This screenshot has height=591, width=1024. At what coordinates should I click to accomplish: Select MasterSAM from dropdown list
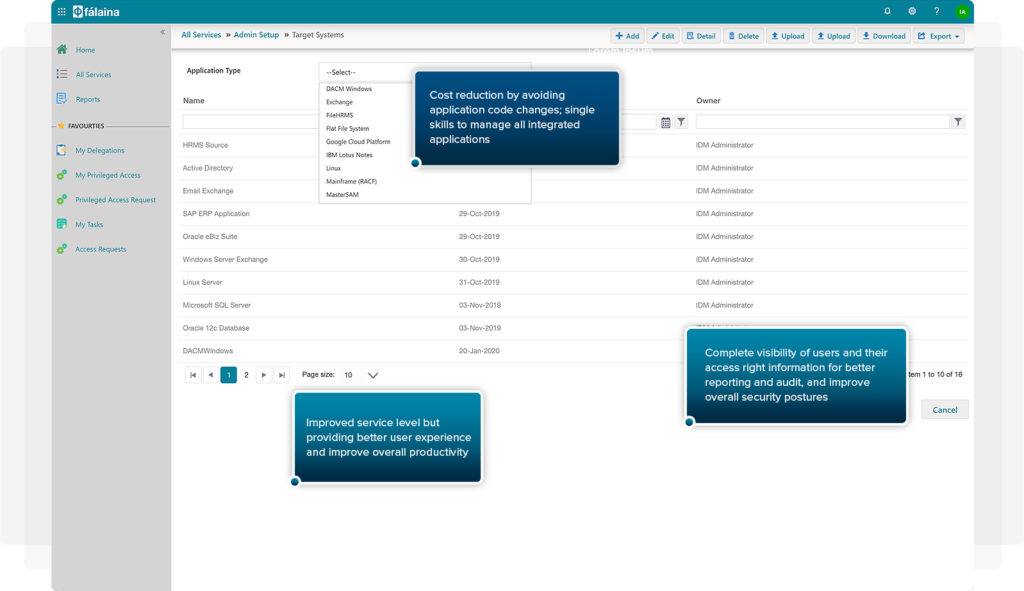click(x=342, y=195)
